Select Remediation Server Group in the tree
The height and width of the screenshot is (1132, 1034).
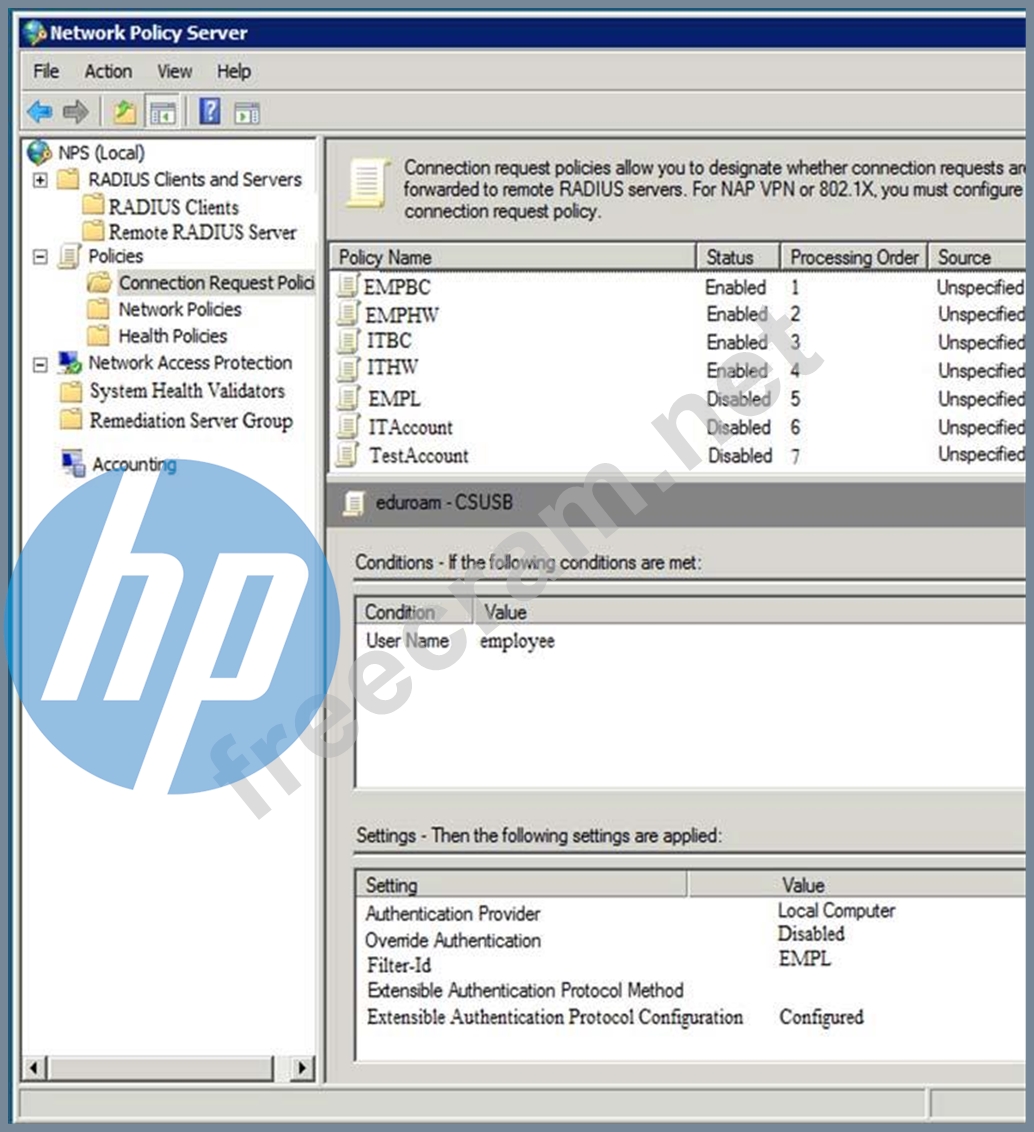[x=191, y=420]
